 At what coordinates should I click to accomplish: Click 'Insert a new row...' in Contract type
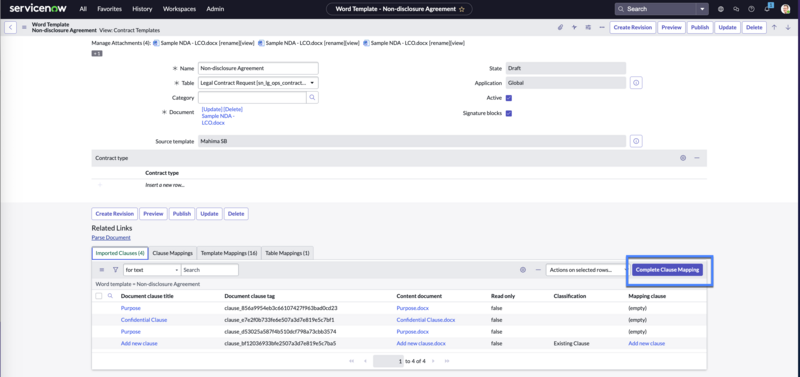click(165, 185)
